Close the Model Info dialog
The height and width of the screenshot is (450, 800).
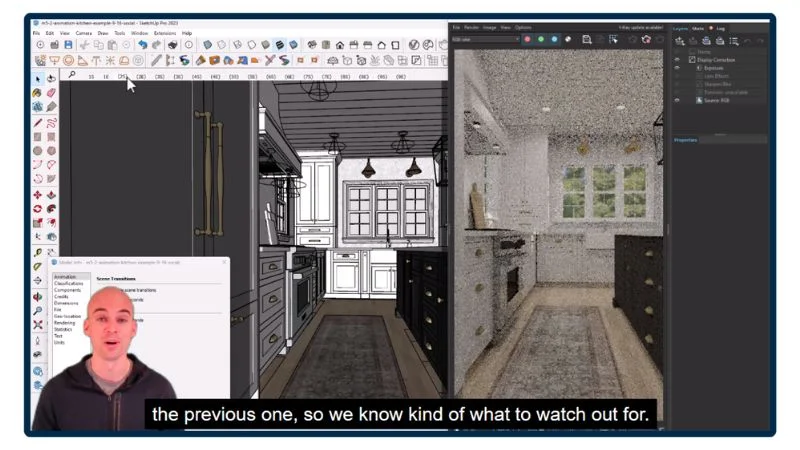tap(224, 262)
